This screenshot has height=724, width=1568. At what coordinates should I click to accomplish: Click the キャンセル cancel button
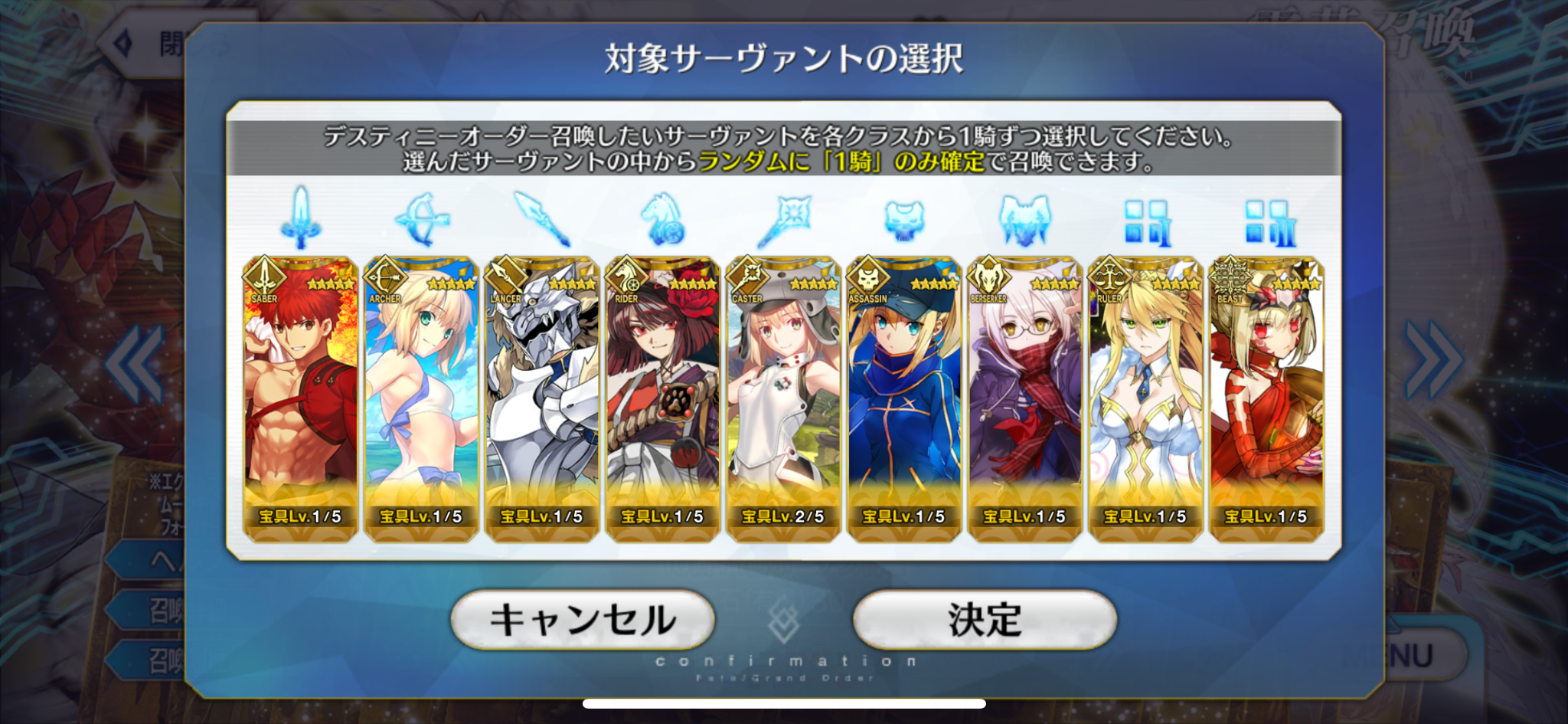coord(583,619)
